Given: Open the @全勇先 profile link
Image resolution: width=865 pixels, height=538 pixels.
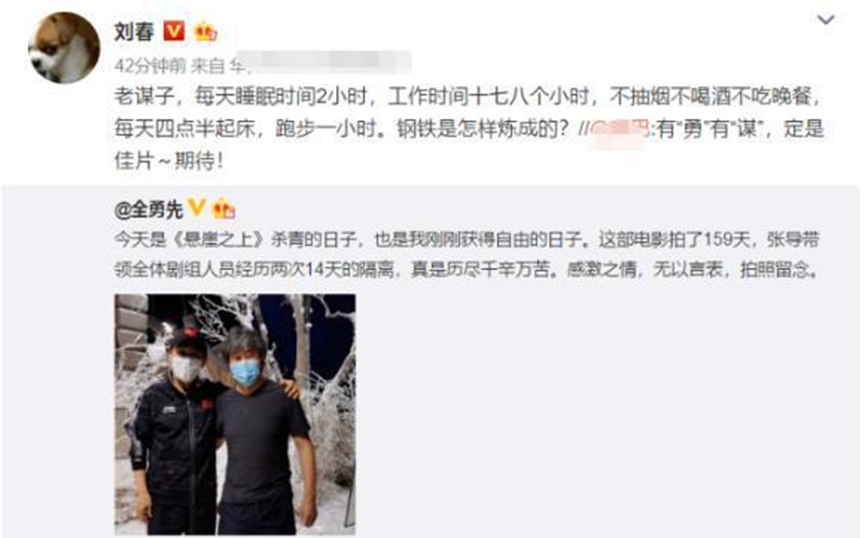Looking at the screenshot, I should (x=148, y=210).
